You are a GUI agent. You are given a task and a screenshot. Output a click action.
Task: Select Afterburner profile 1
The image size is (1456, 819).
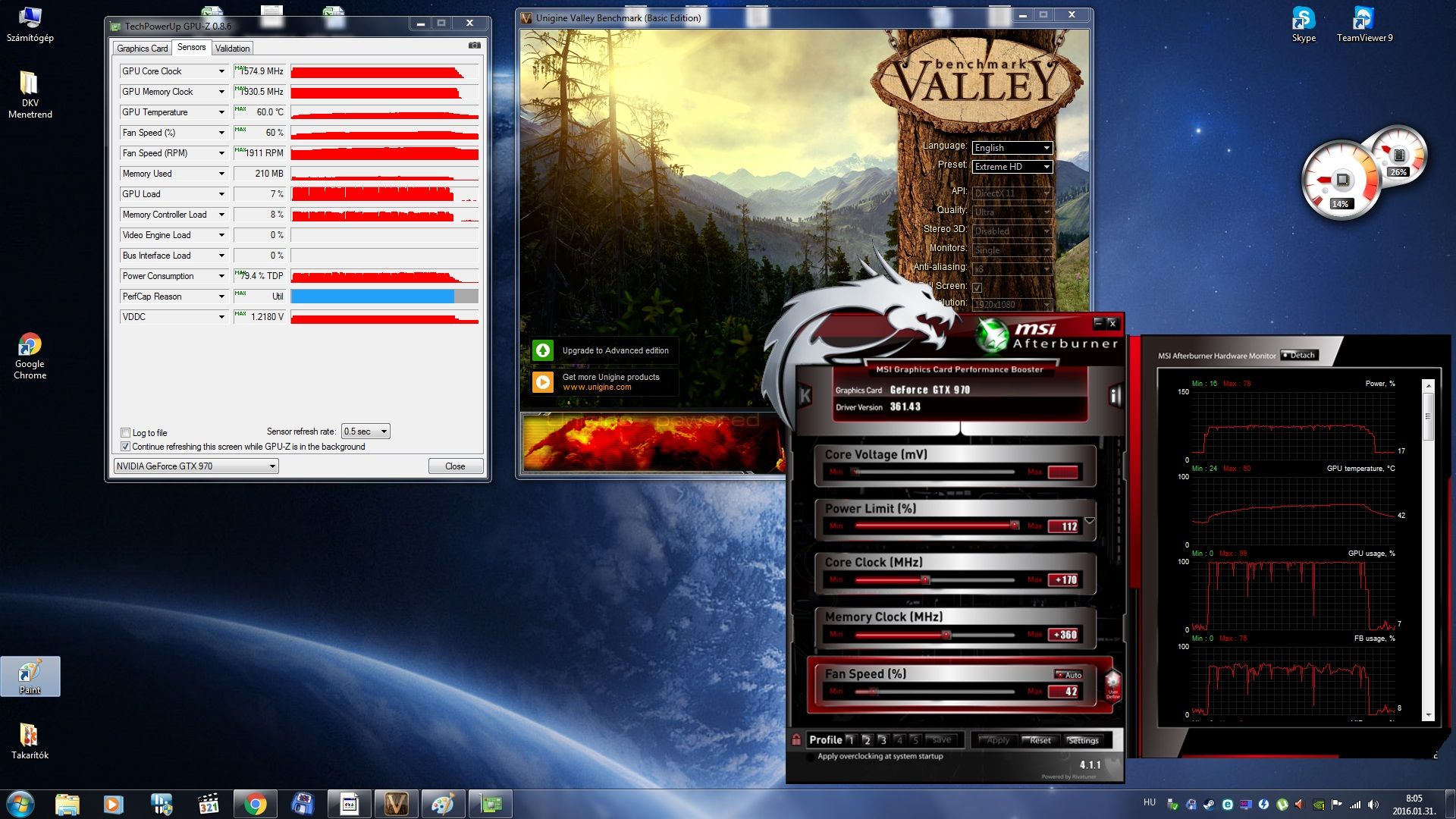tap(850, 740)
